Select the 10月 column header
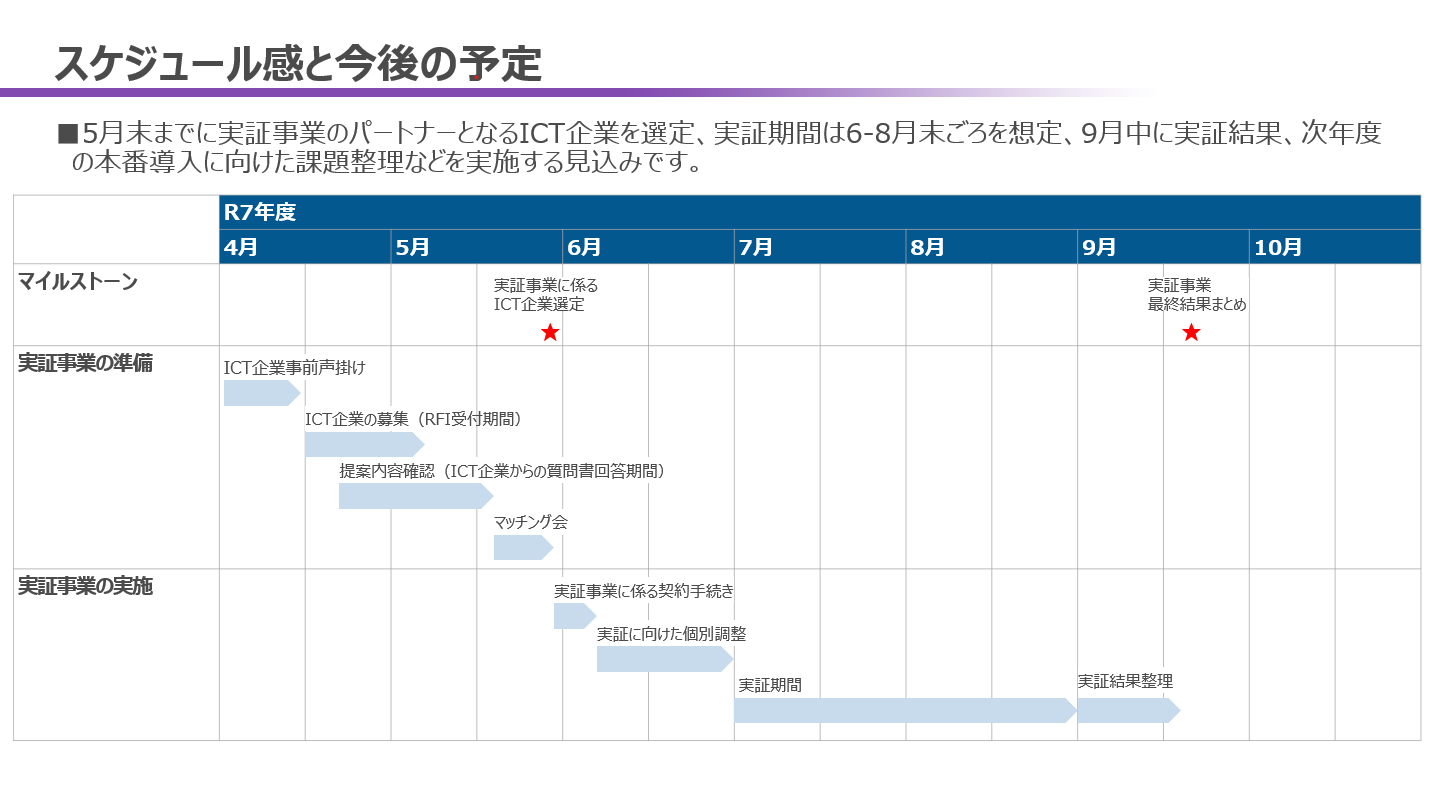Viewport: 1447px width, 786px height. coord(1334,247)
